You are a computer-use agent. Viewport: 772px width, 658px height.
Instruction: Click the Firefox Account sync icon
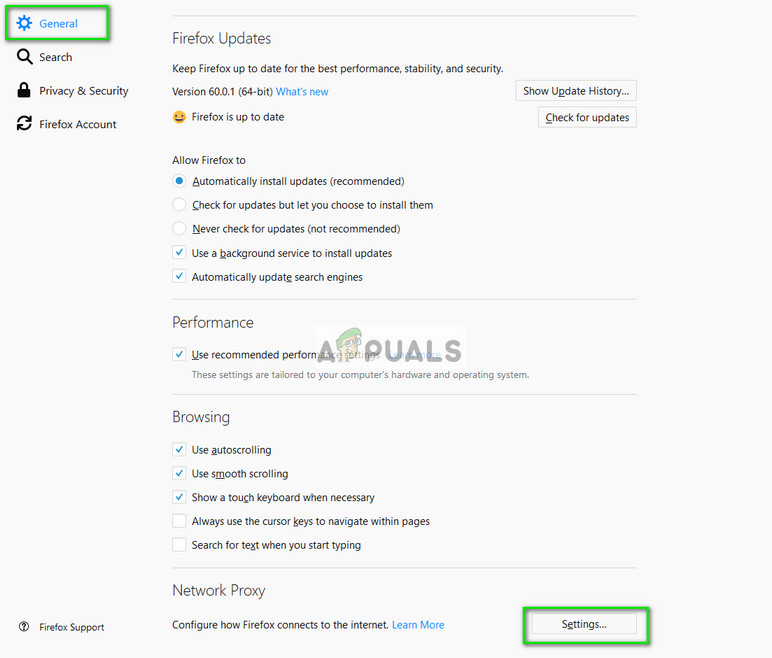pyautogui.click(x=24, y=124)
